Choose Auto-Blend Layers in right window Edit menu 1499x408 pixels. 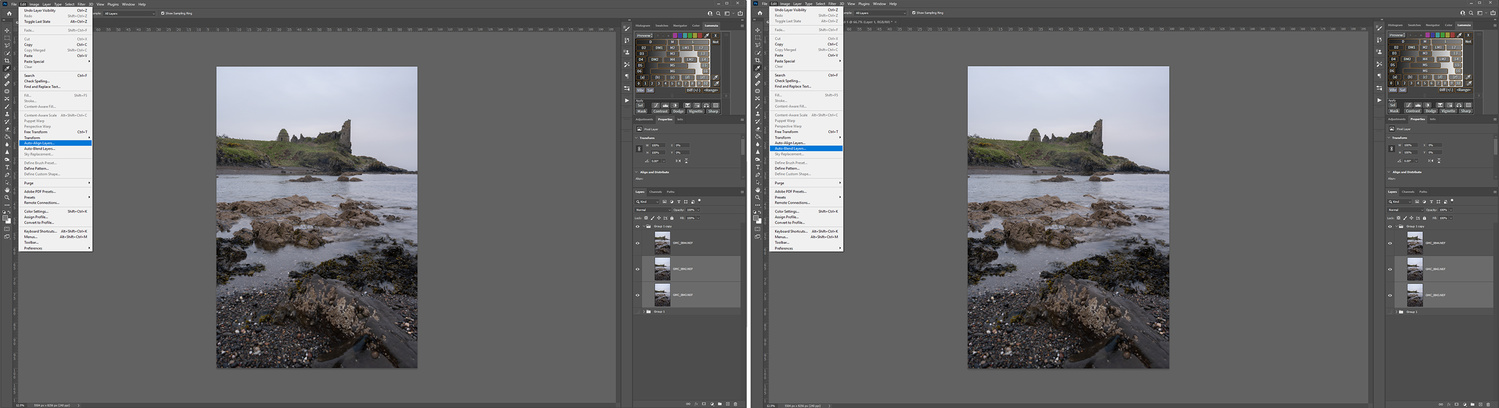pyautogui.click(x=808, y=148)
